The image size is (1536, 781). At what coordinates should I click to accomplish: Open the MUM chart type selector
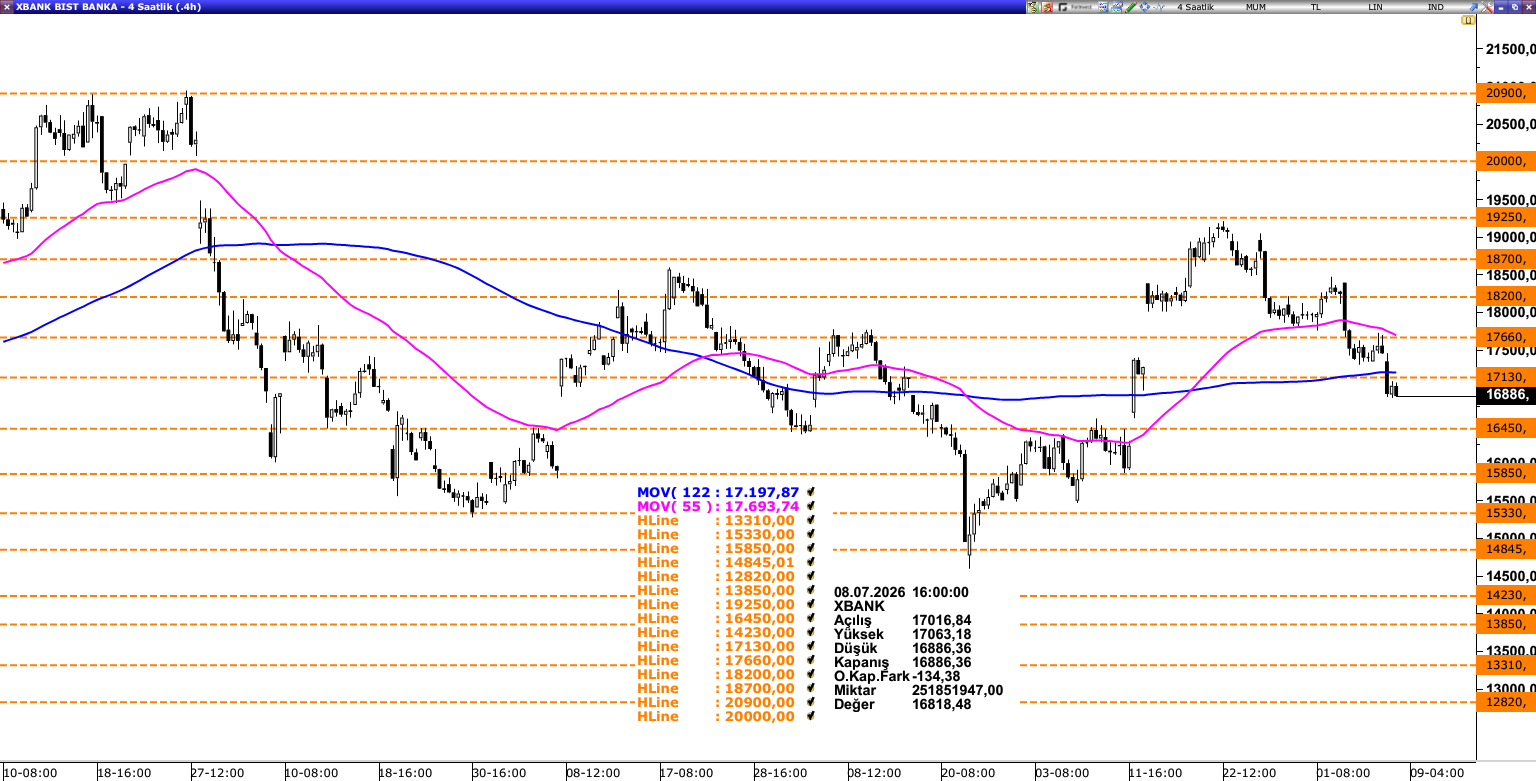click(1256, 7)
